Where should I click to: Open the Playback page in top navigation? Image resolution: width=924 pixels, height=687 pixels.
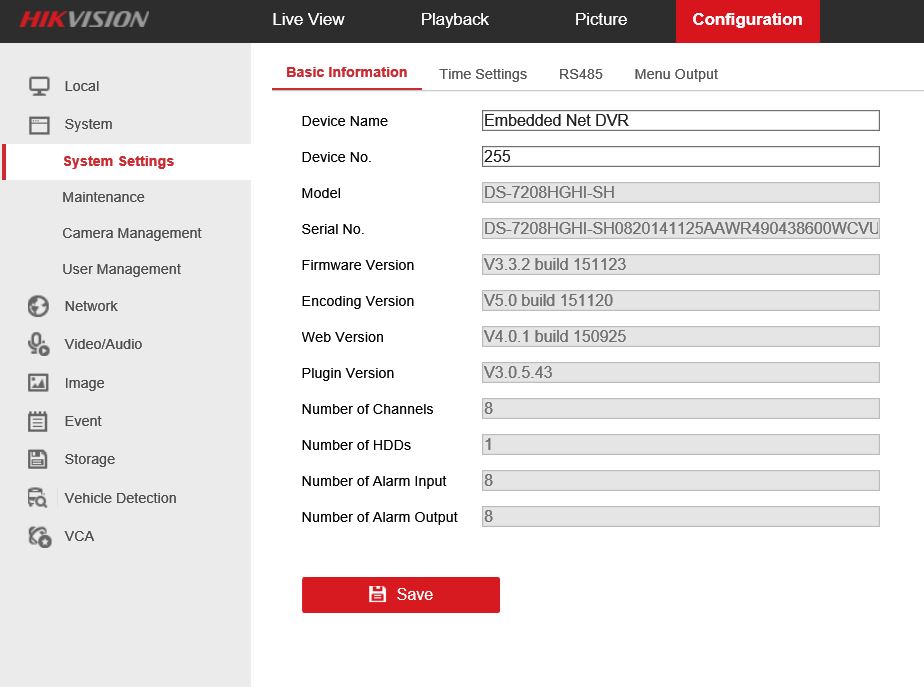[x=454, y=20]
